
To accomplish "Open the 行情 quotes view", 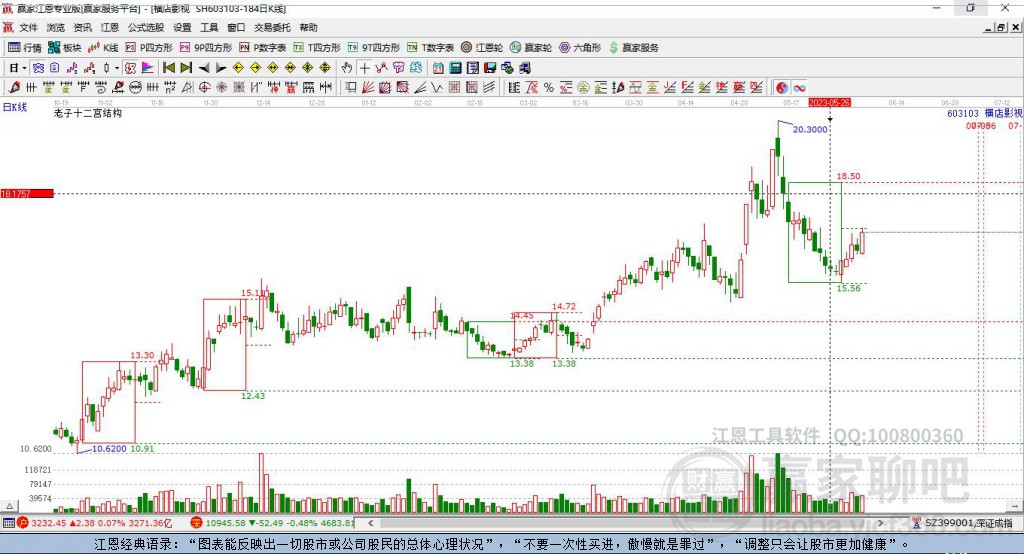I will tap(25, 48).
